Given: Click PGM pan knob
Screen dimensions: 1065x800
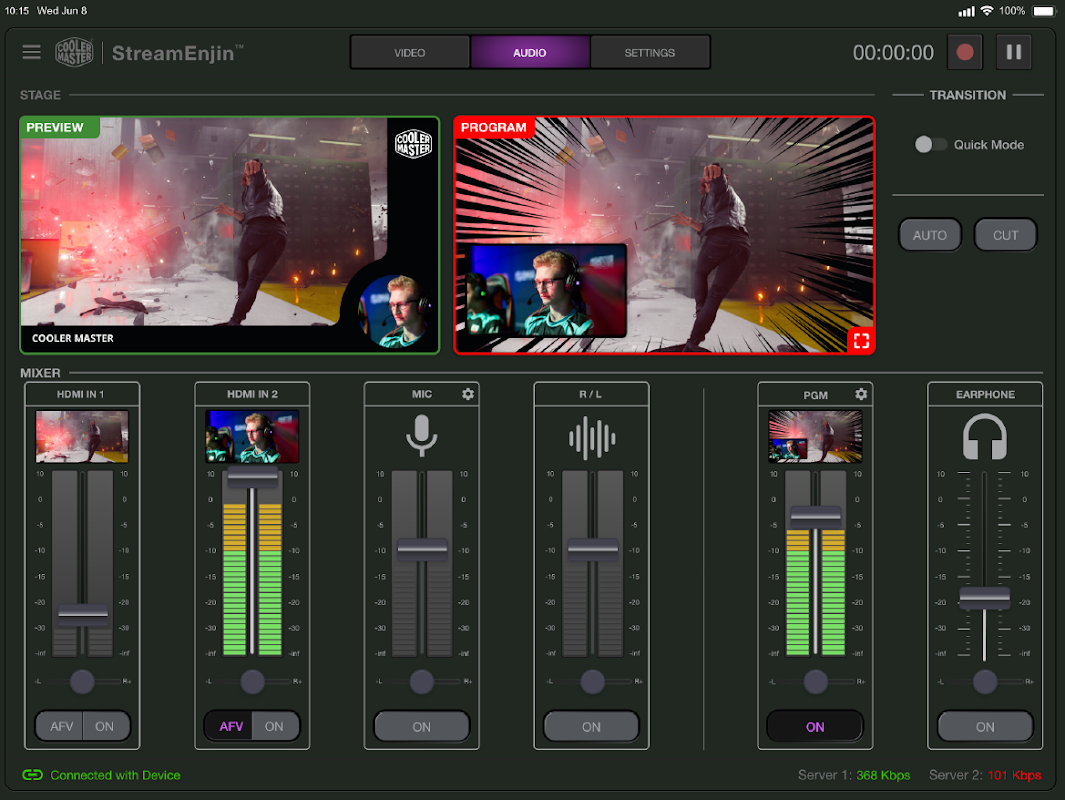Looking at the screenshot, I should pos(815,681).
